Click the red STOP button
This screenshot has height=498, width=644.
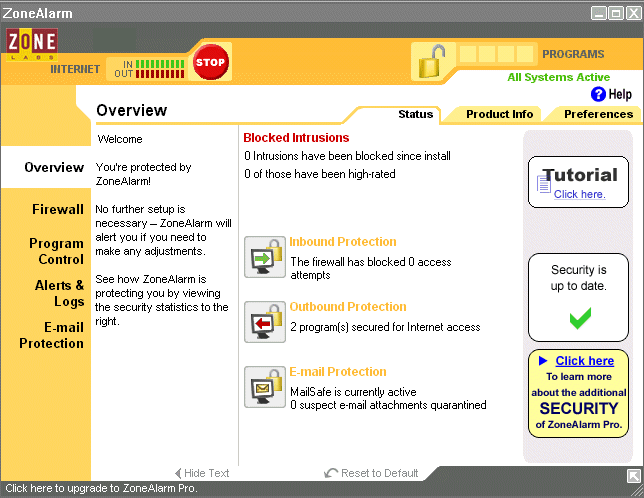pyautogui.click(x=211, y=62)
